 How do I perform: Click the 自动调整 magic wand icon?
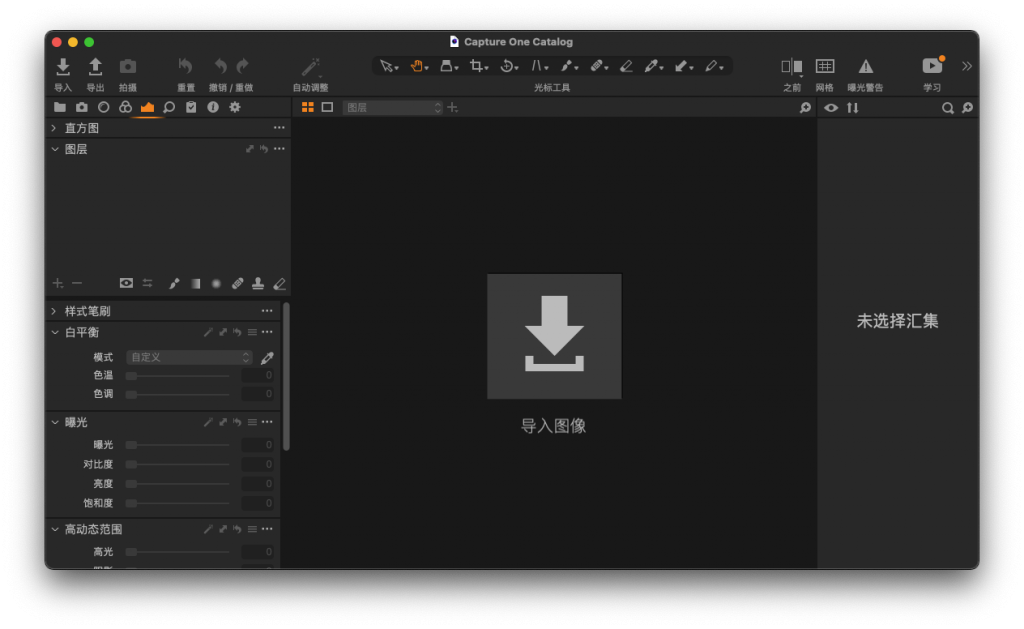pyautogui.click(x=310, y=67)
